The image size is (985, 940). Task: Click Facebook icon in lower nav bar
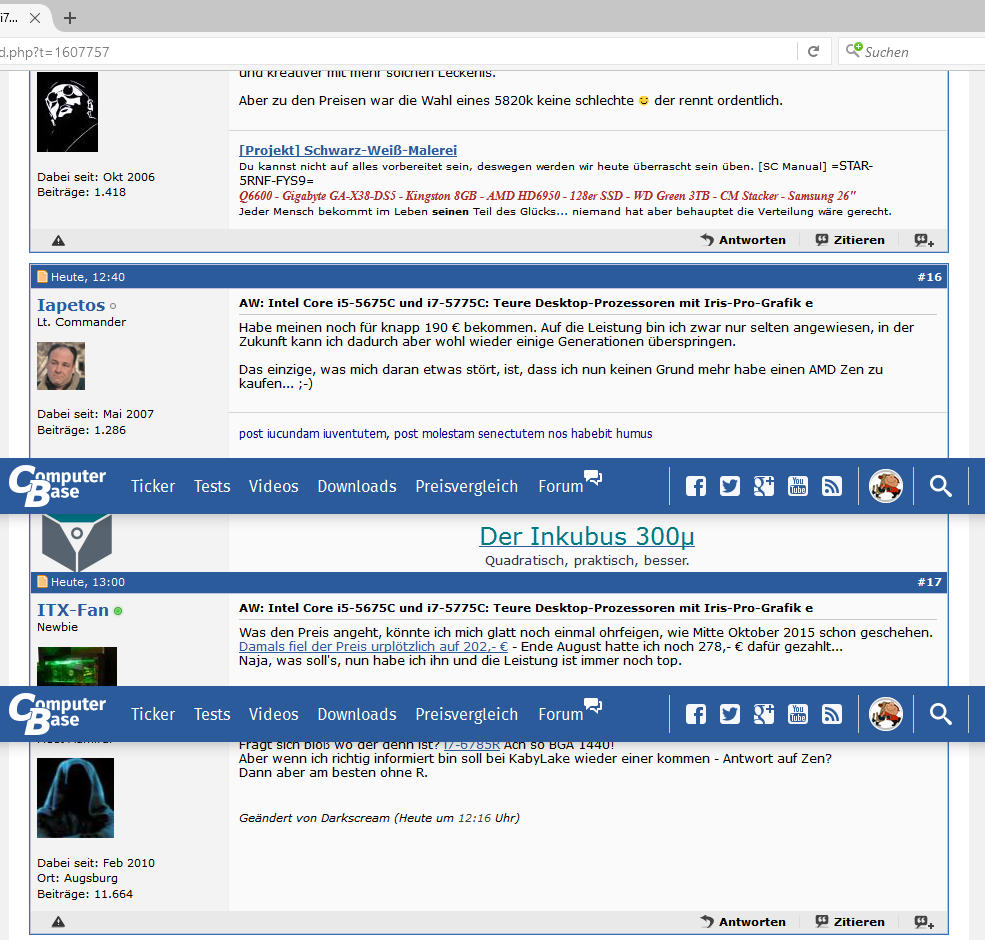696,714
